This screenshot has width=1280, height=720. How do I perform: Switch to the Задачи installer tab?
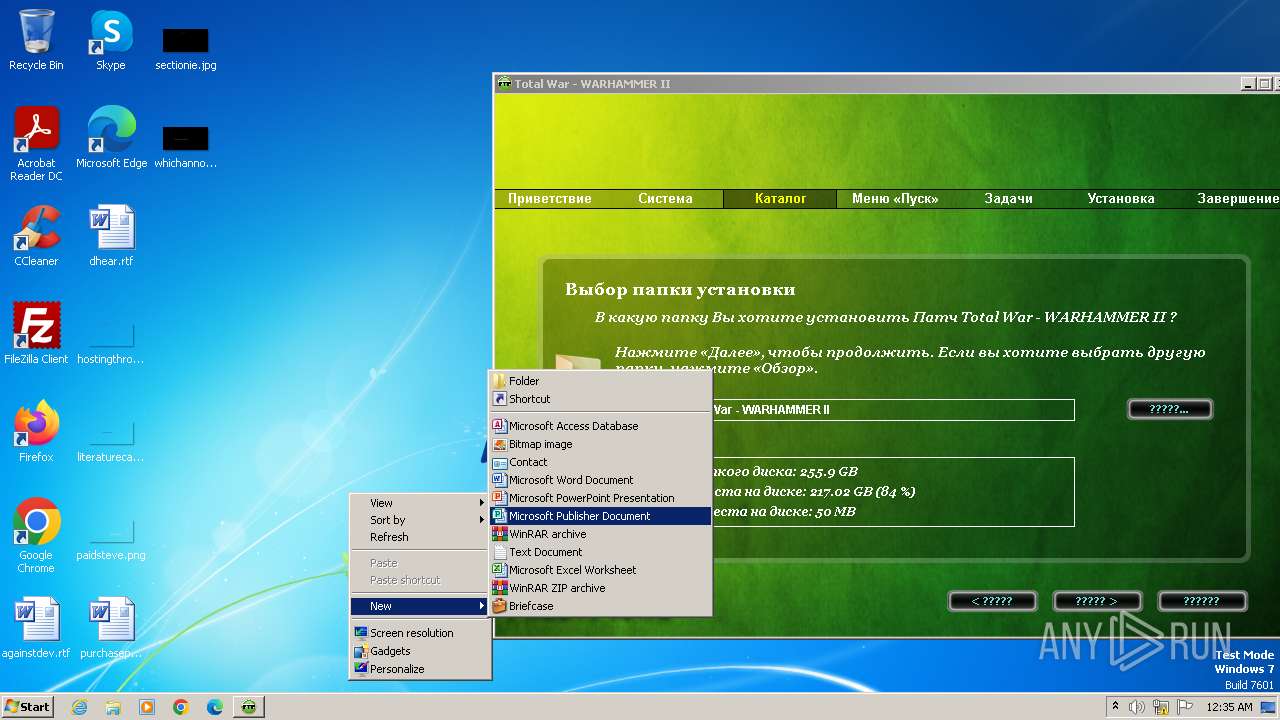[1008, 199]
